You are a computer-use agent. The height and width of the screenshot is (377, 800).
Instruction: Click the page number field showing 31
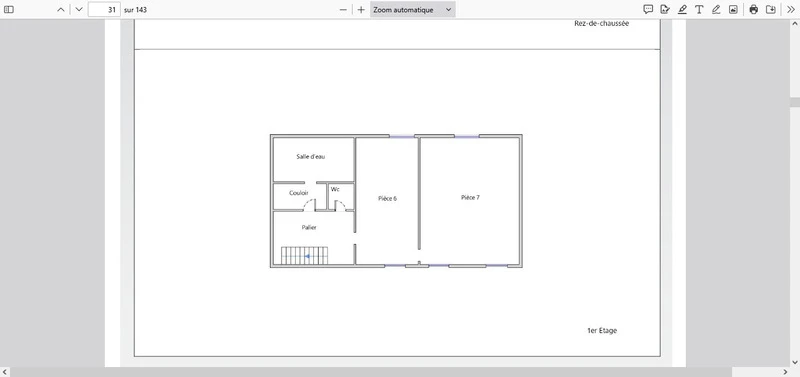[x=104, y=10]
